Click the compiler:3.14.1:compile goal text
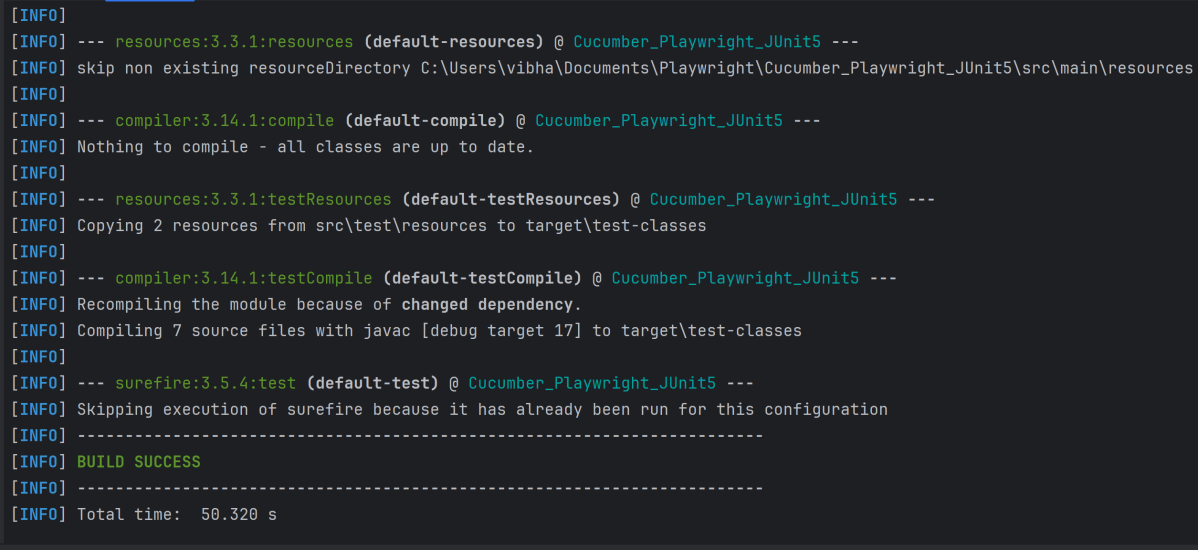The width and height of the screenshot is (1198, 550). pyautogui.click(x=224, y=121)
